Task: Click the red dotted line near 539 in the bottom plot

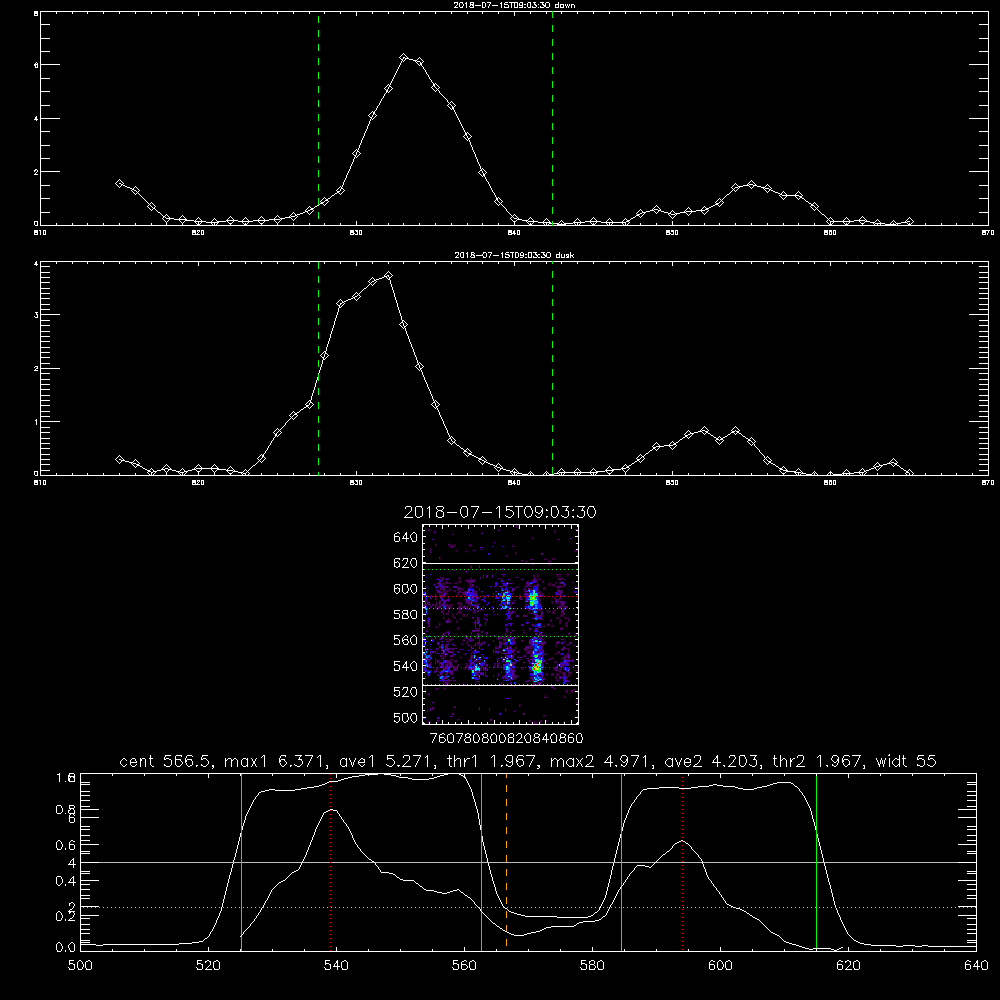Action: [x=330, y=861]
